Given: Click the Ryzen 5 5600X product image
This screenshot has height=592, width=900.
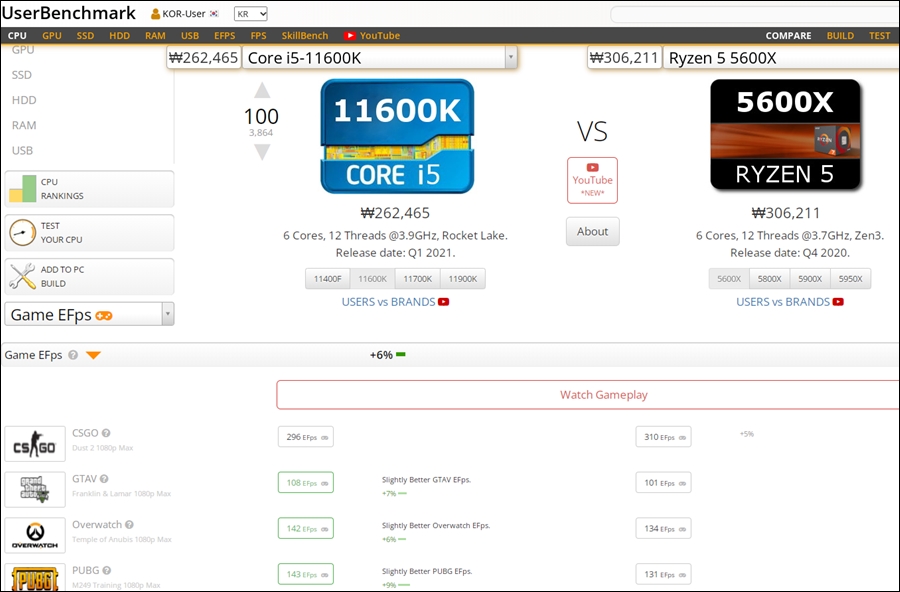Looking at the screenshot, I should (x=785, y=135).
